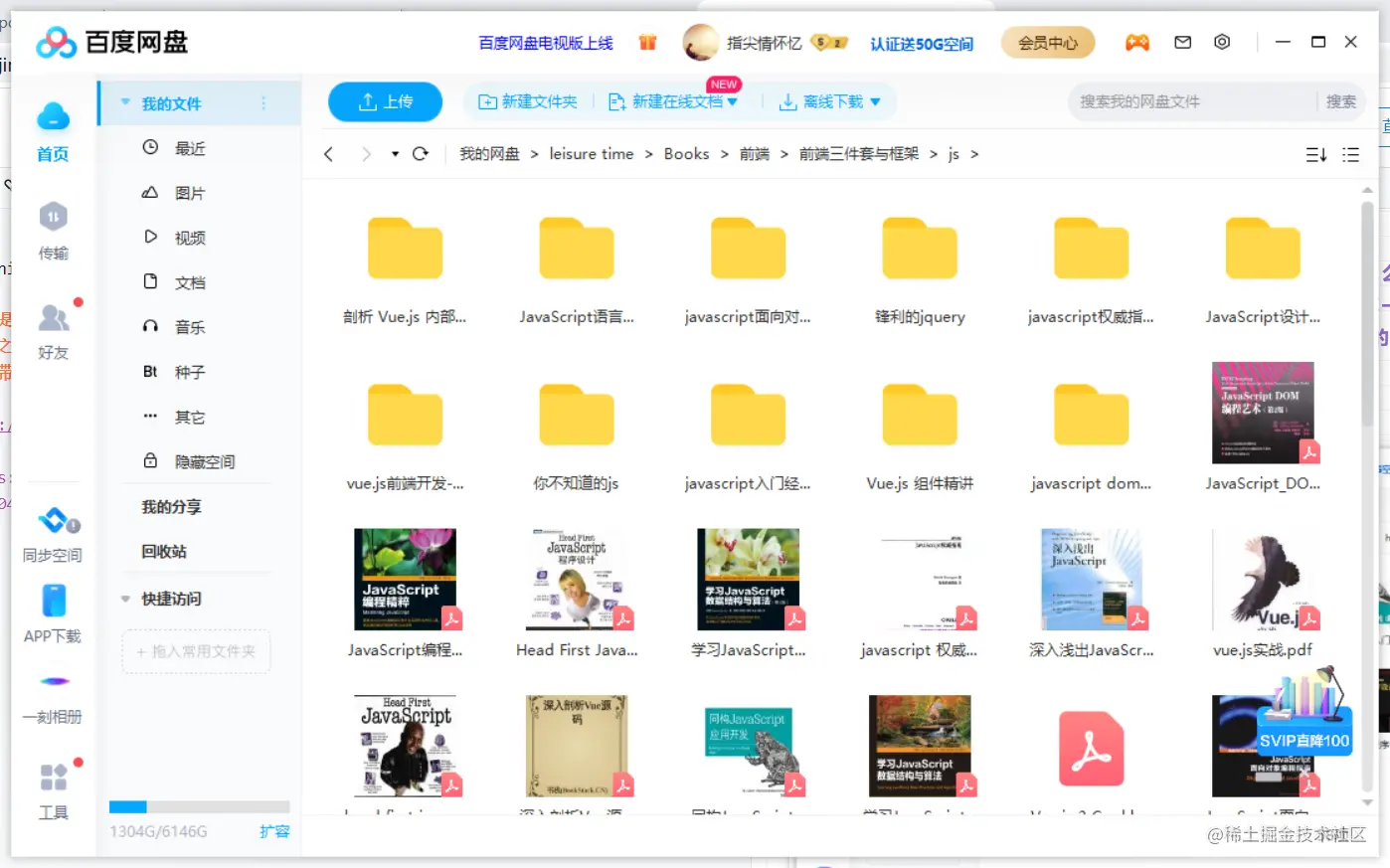The width and height of the screenshot is (1390, 868).
Task: Open the 同步空间 sync space icon
Action: point(53,534)
